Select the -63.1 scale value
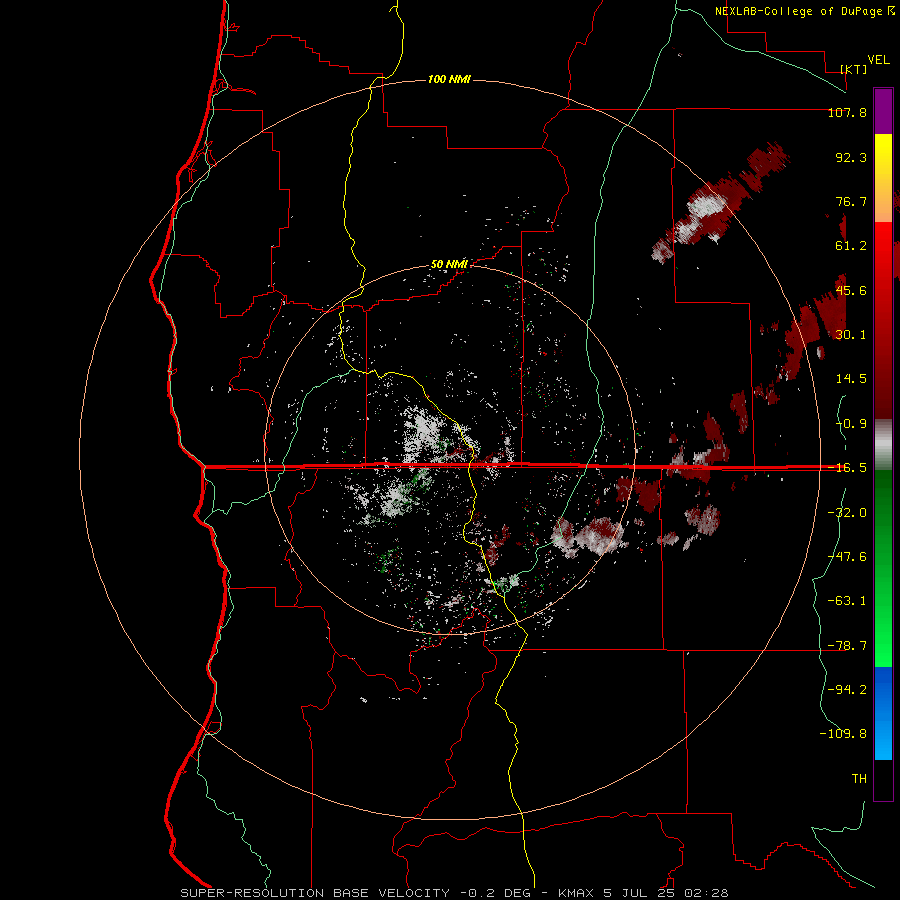This screenshot has height=900, width=900. [847, 601]
